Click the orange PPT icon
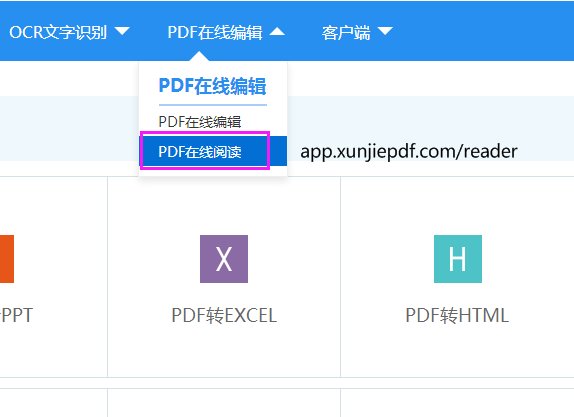 coord(7,259)
